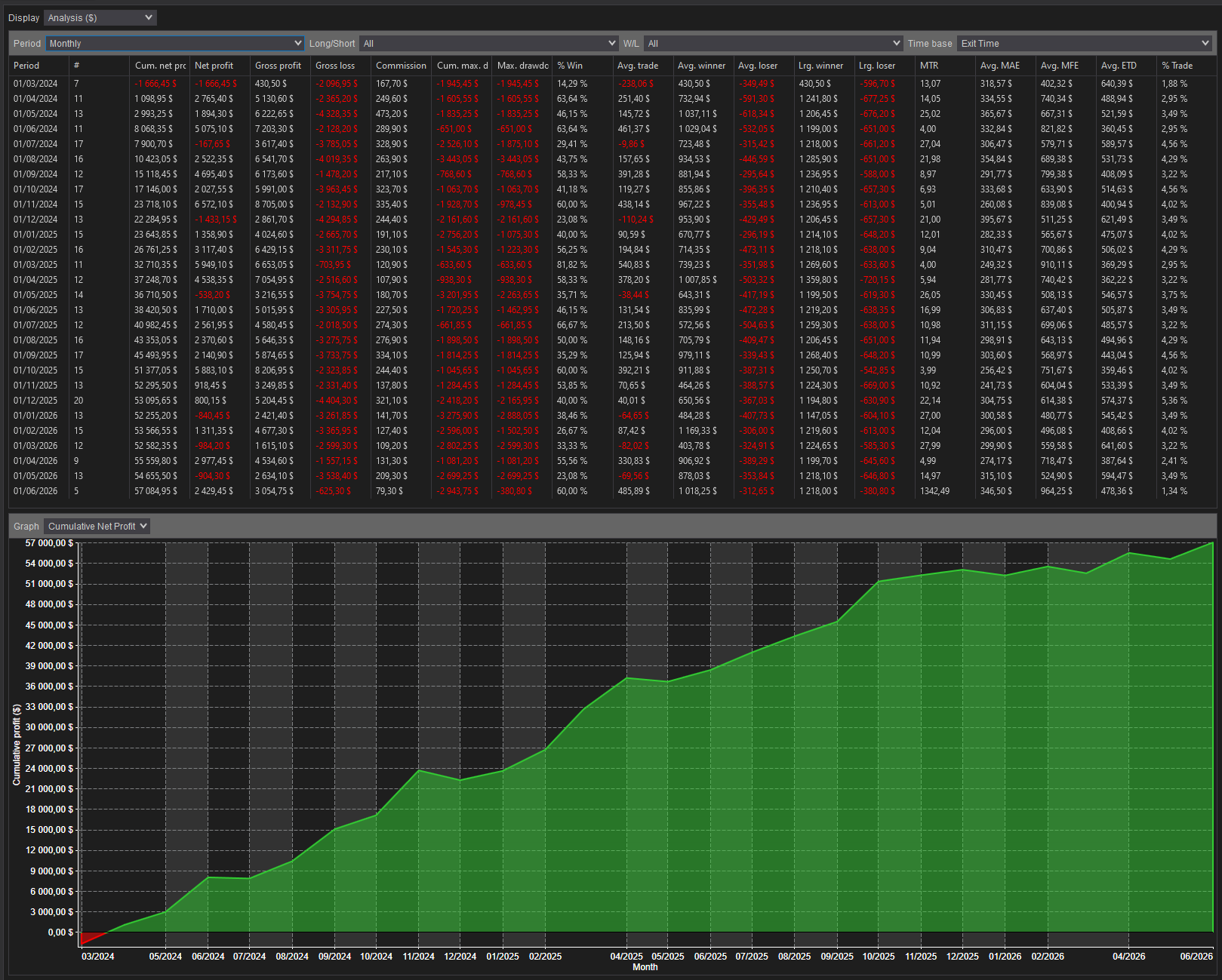This screenshot has width=1222, height=980.
Task: Sort by the # column header
Action: (99, 66)
